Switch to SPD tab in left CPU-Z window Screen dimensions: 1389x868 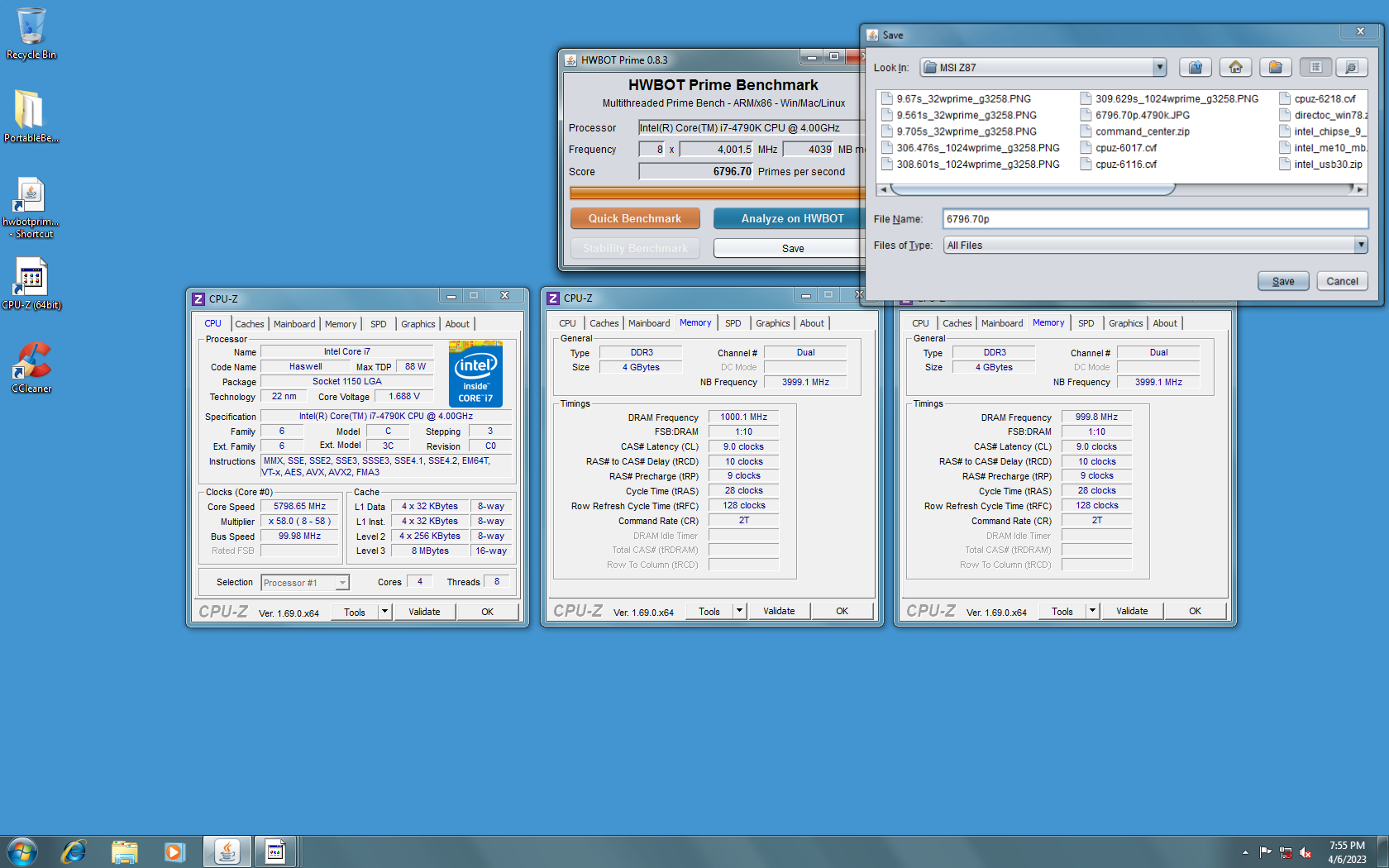tap(378, 324)
